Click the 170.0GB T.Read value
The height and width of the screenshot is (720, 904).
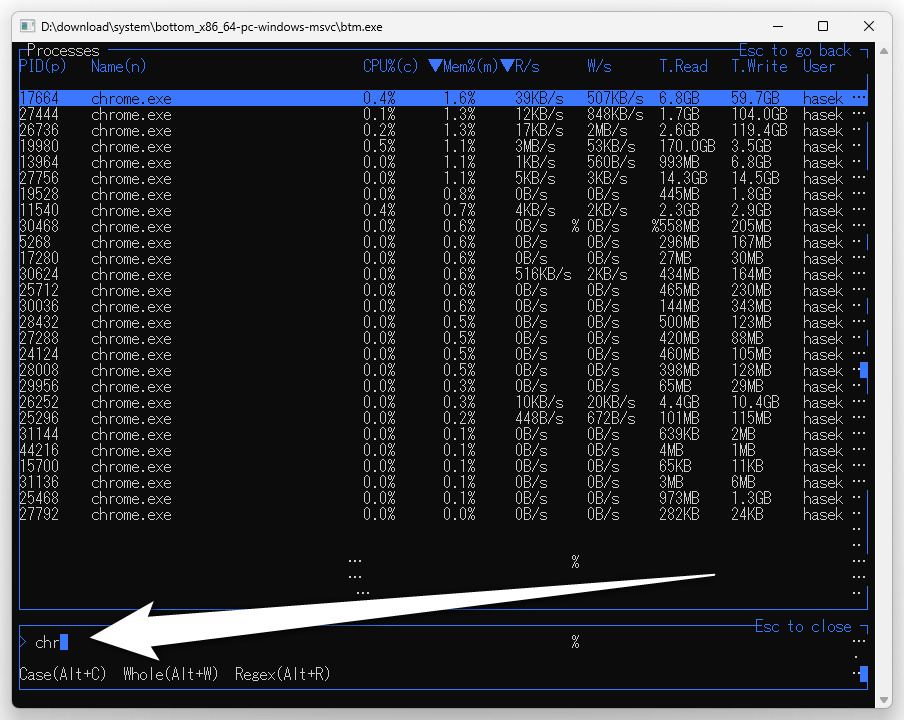[687, 146]
